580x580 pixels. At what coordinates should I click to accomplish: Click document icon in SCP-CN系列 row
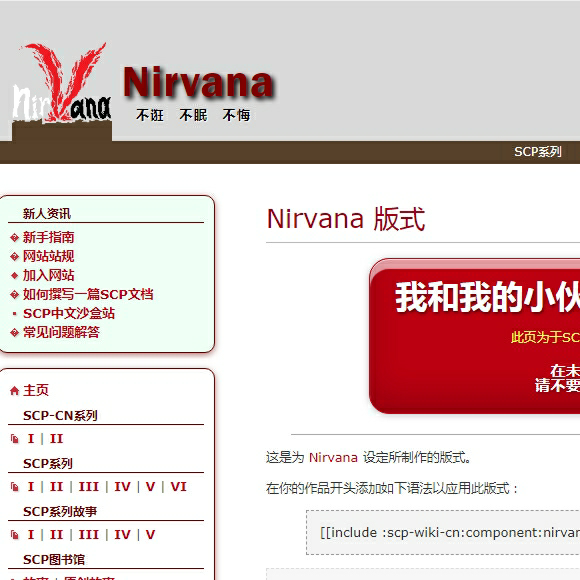coord(14,439)
